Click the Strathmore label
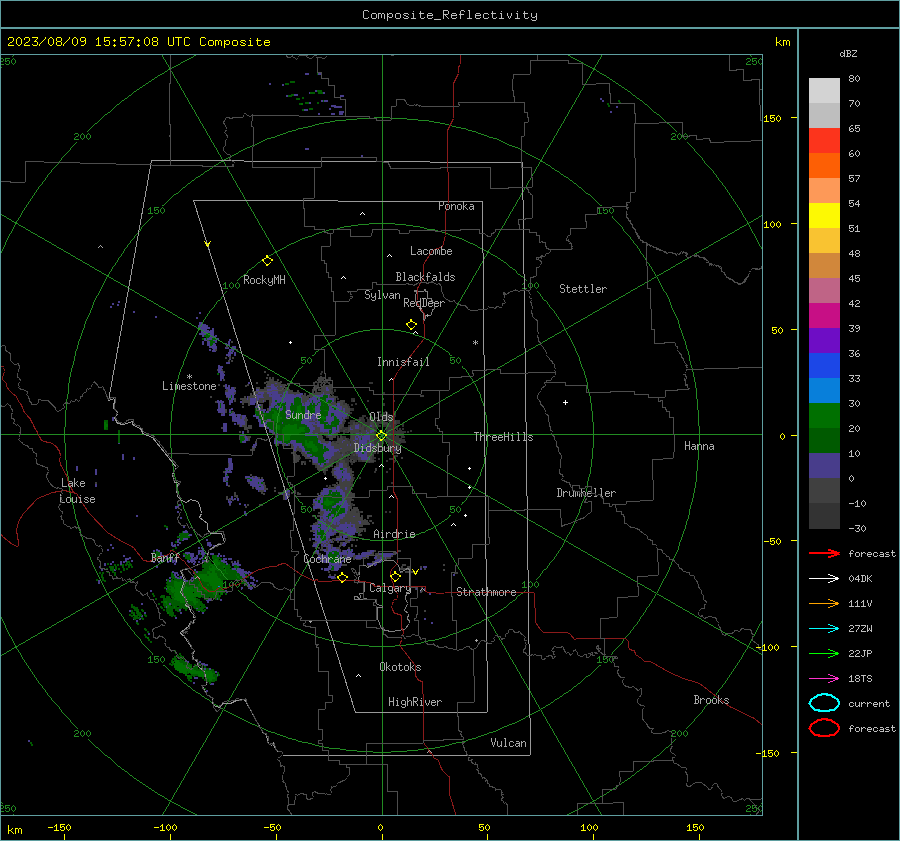 pyautogui.click(x=486, y=592)
